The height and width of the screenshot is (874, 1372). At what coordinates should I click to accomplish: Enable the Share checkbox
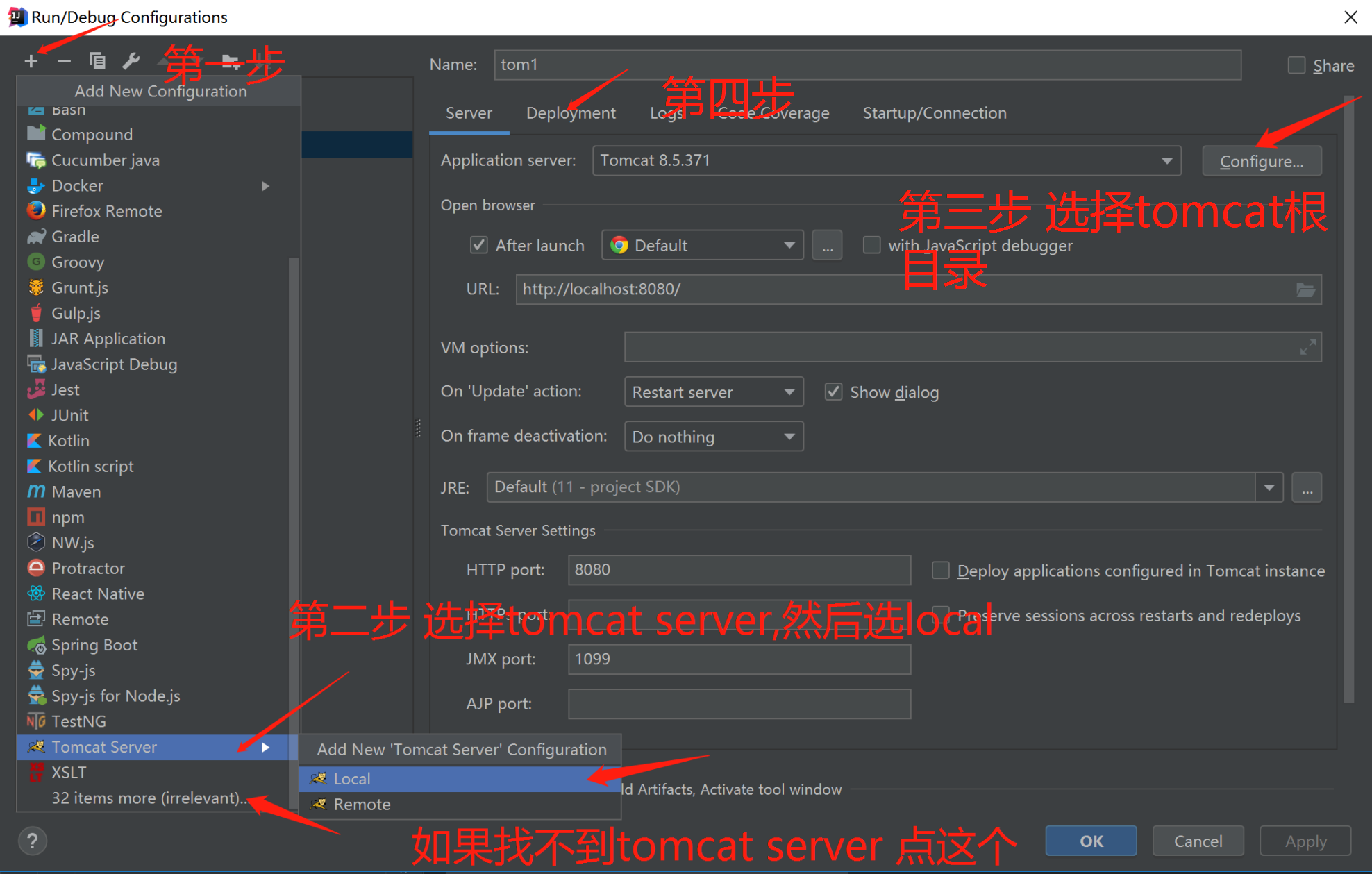[1296, 65]
